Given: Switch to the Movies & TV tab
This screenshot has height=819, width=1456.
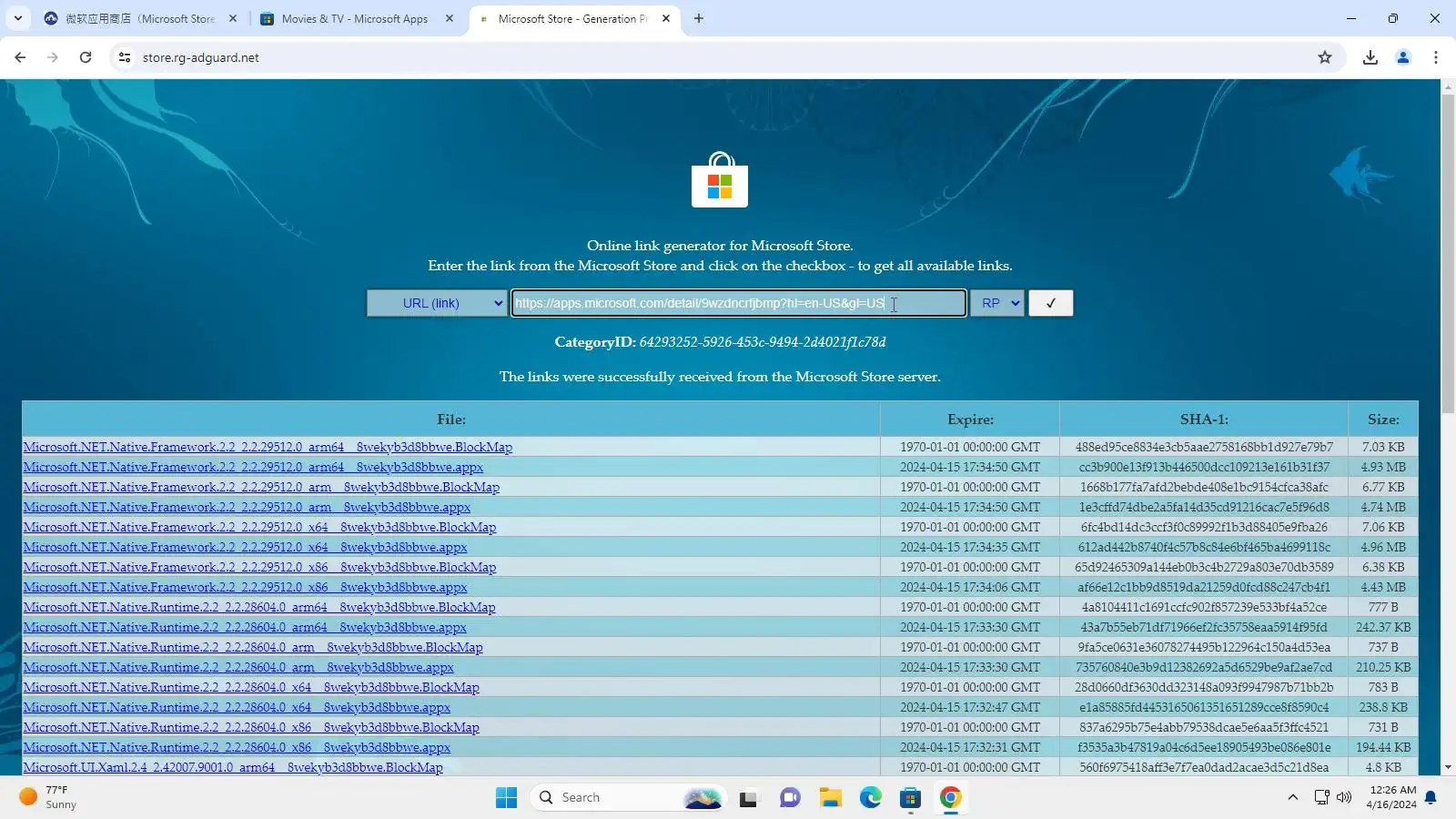Looking at the screenshot, I should (355, 18).
